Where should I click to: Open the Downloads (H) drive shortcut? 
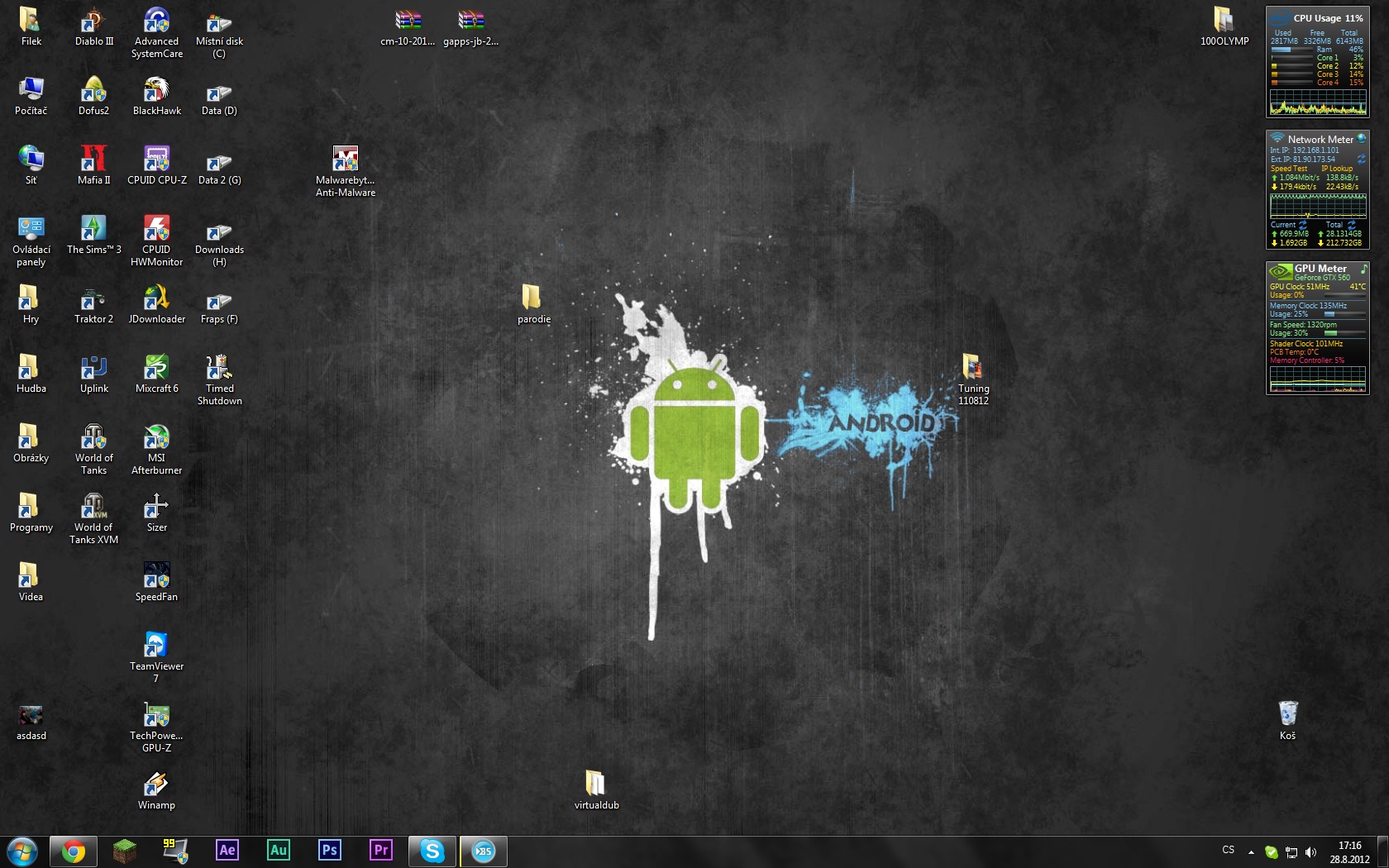click(x=220, y=241)
